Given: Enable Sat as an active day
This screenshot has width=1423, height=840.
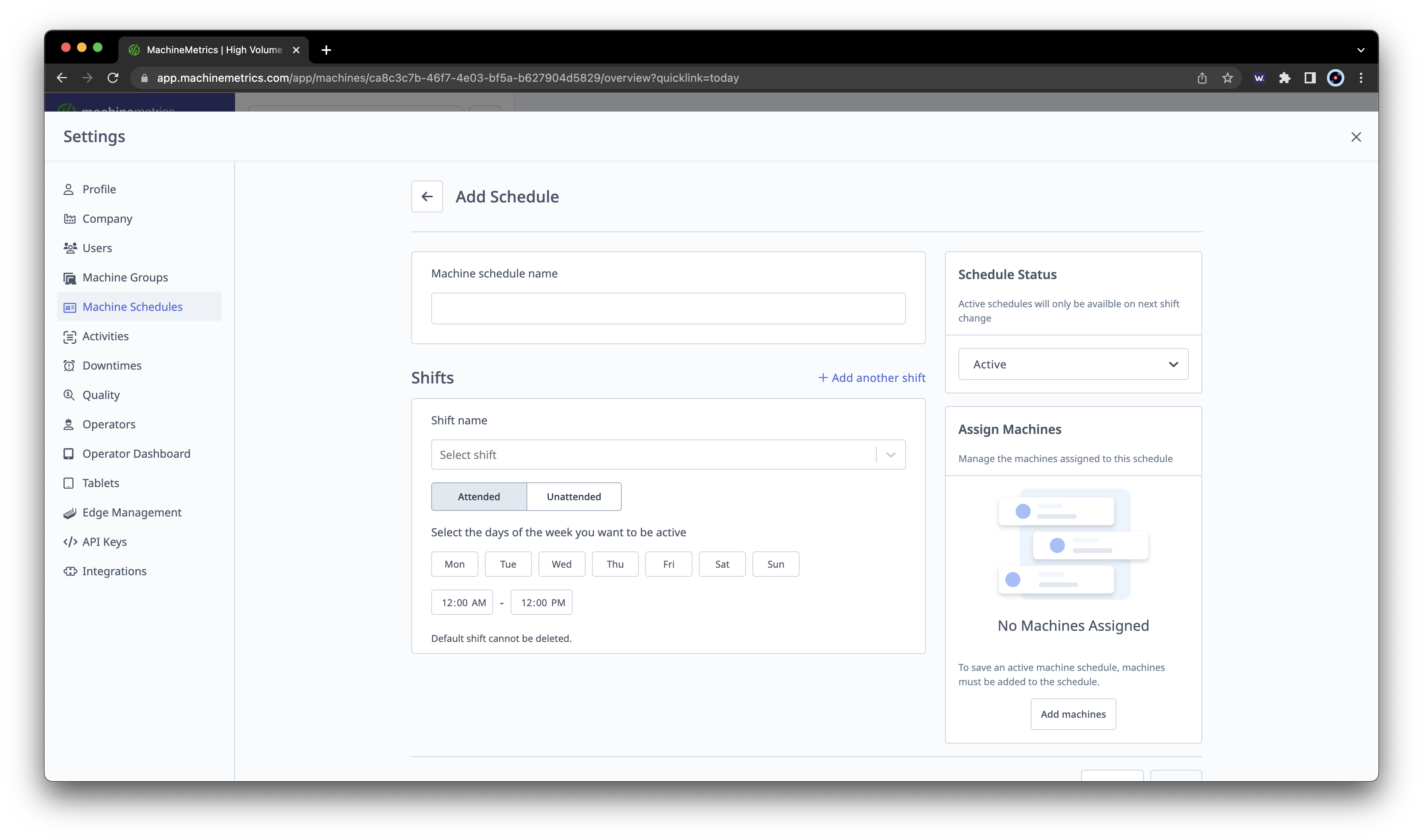Looking at the screenshot, I should point(722,564).
